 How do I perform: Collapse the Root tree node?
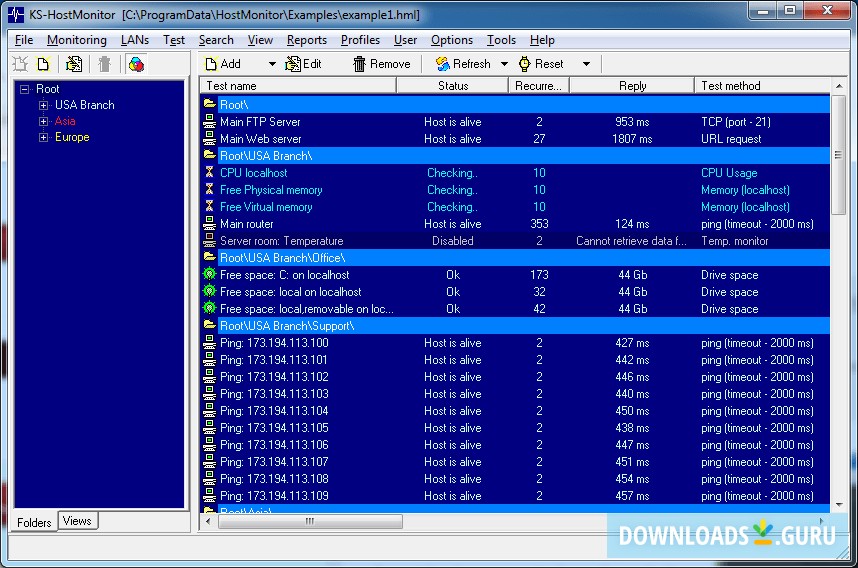(24, 89)
